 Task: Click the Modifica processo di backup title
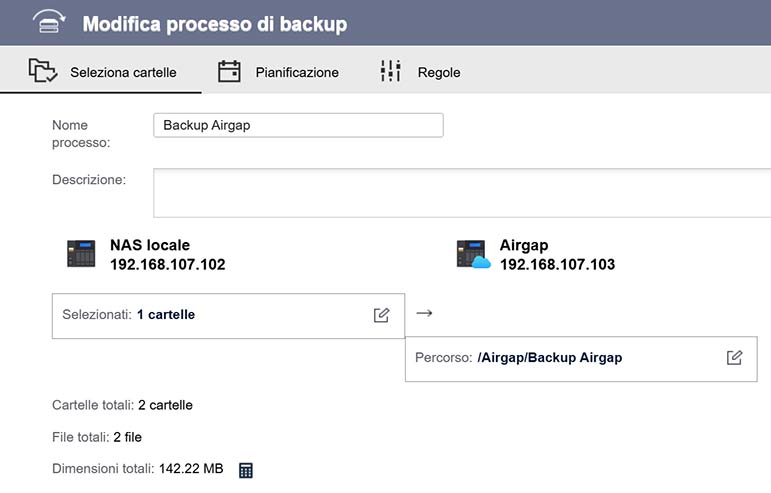(x=215, y=24)
